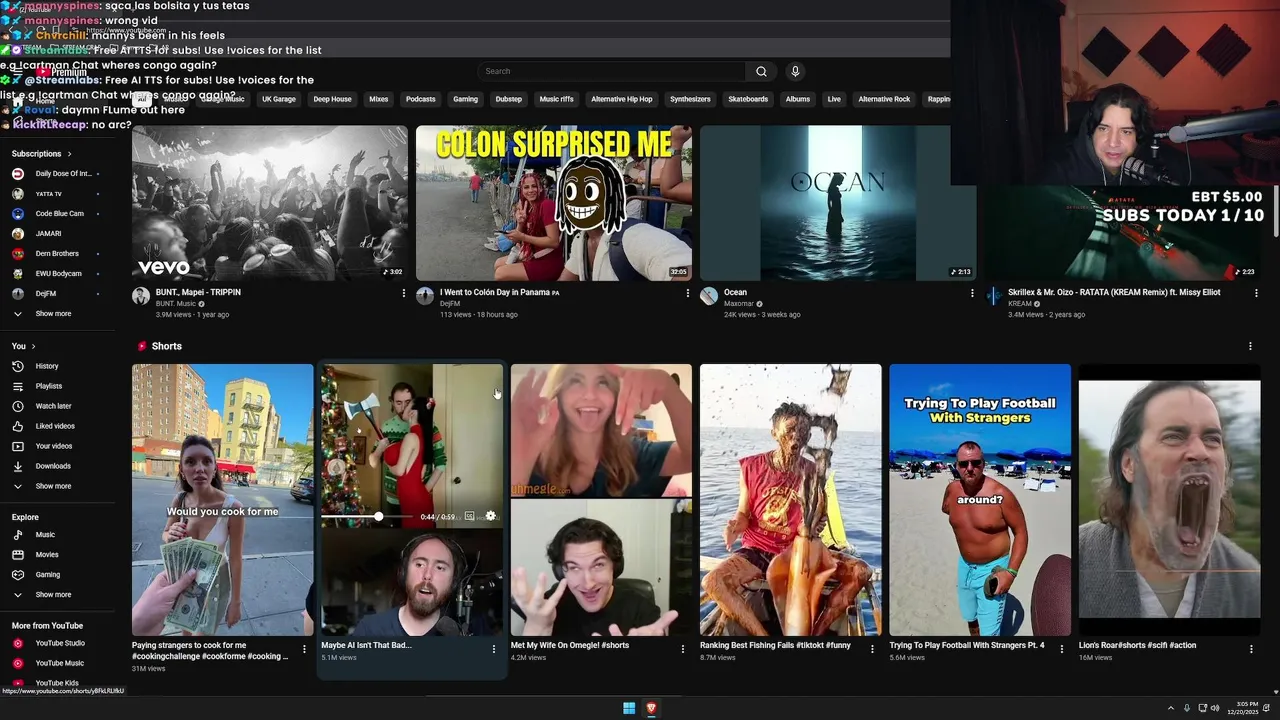Open Watch later list
The width and height of the screenshot is (1280, 720).
coord(53,406)
